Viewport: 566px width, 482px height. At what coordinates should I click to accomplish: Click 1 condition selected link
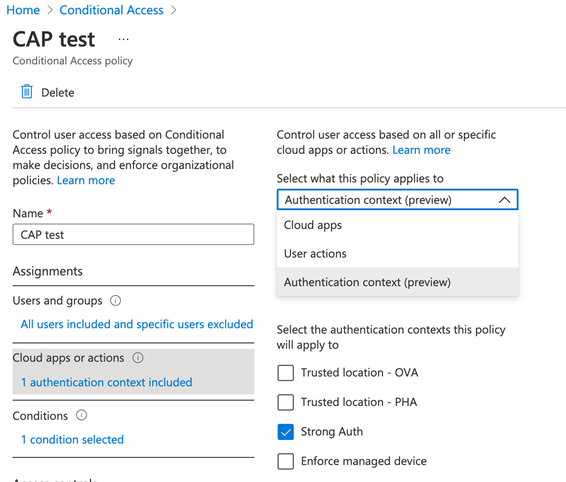click(x=73, y=439)
